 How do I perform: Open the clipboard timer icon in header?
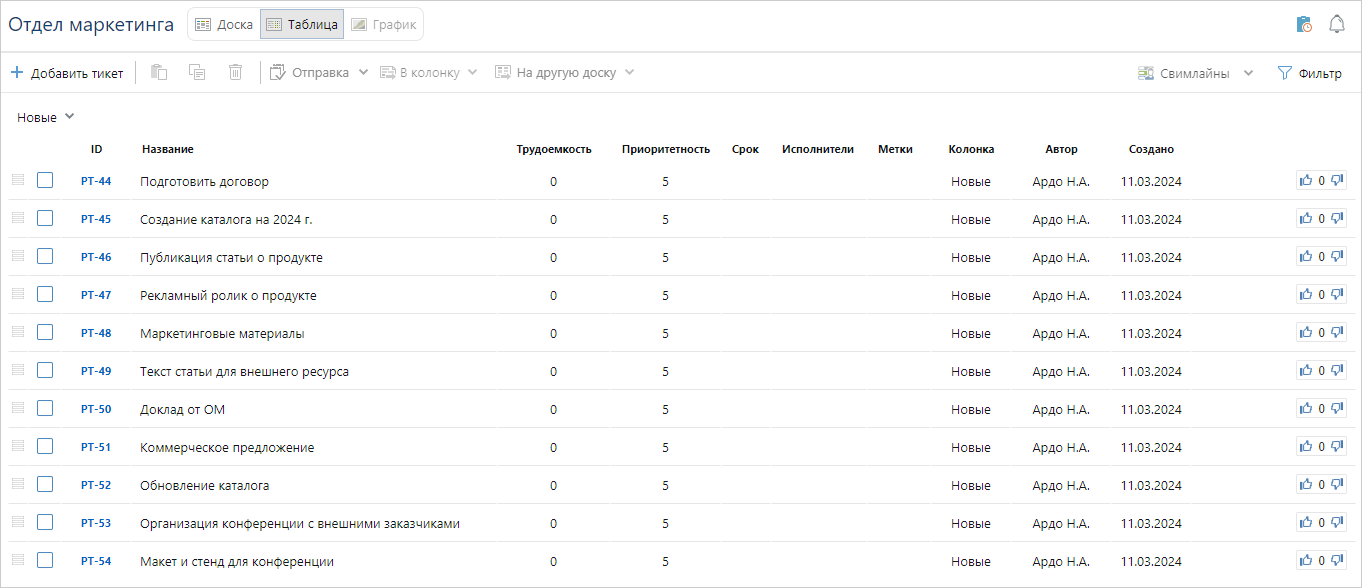(x=1303, y=24)
